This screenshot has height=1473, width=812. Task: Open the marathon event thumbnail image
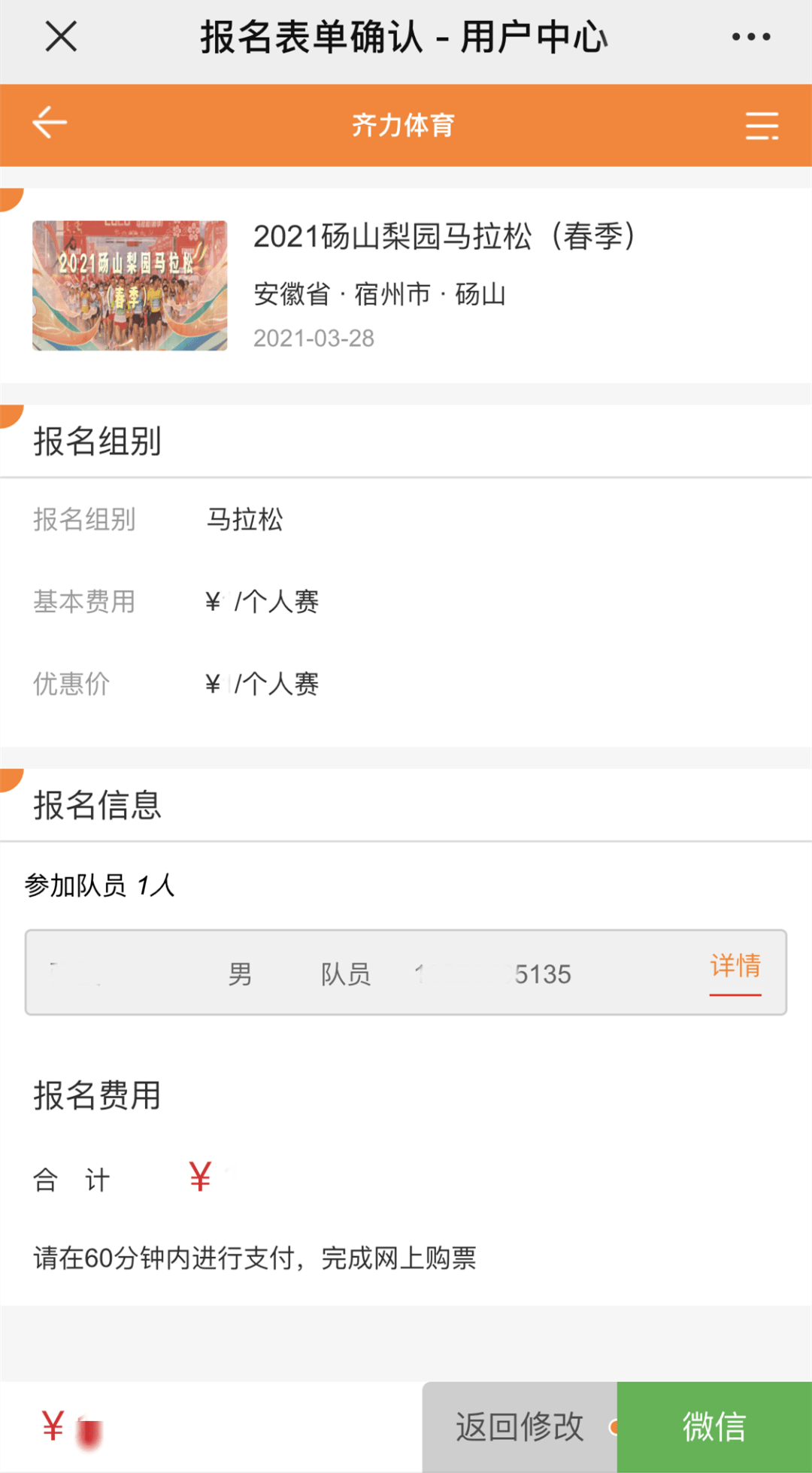(x=129, y=285)
